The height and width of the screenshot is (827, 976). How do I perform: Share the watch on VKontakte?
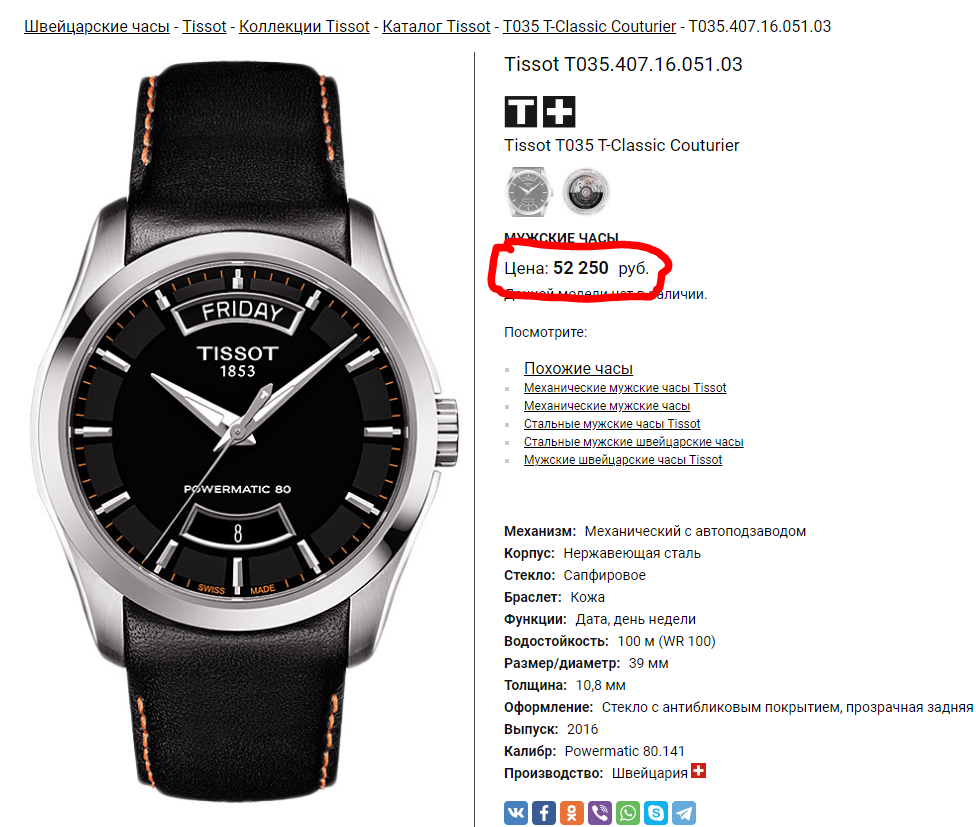(516, 813)
